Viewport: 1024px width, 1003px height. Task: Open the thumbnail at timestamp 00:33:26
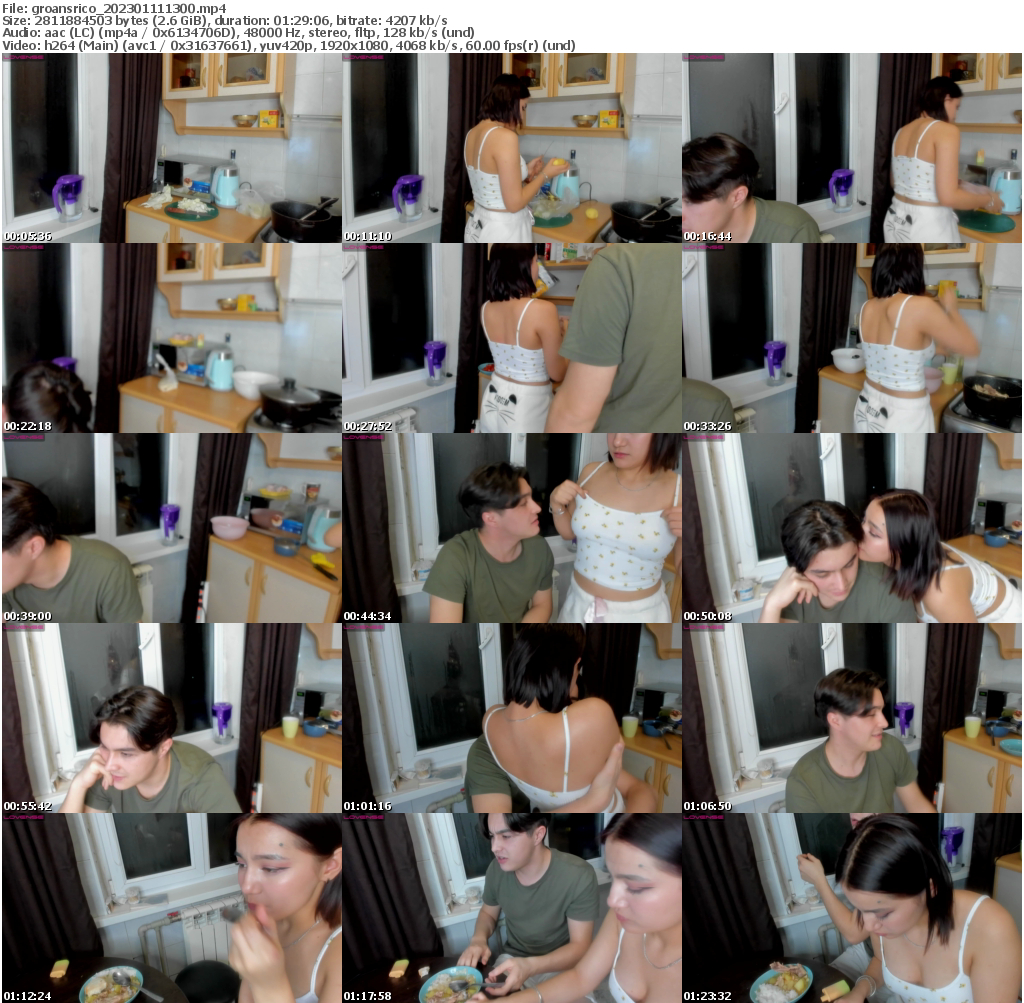coord(851,339)
